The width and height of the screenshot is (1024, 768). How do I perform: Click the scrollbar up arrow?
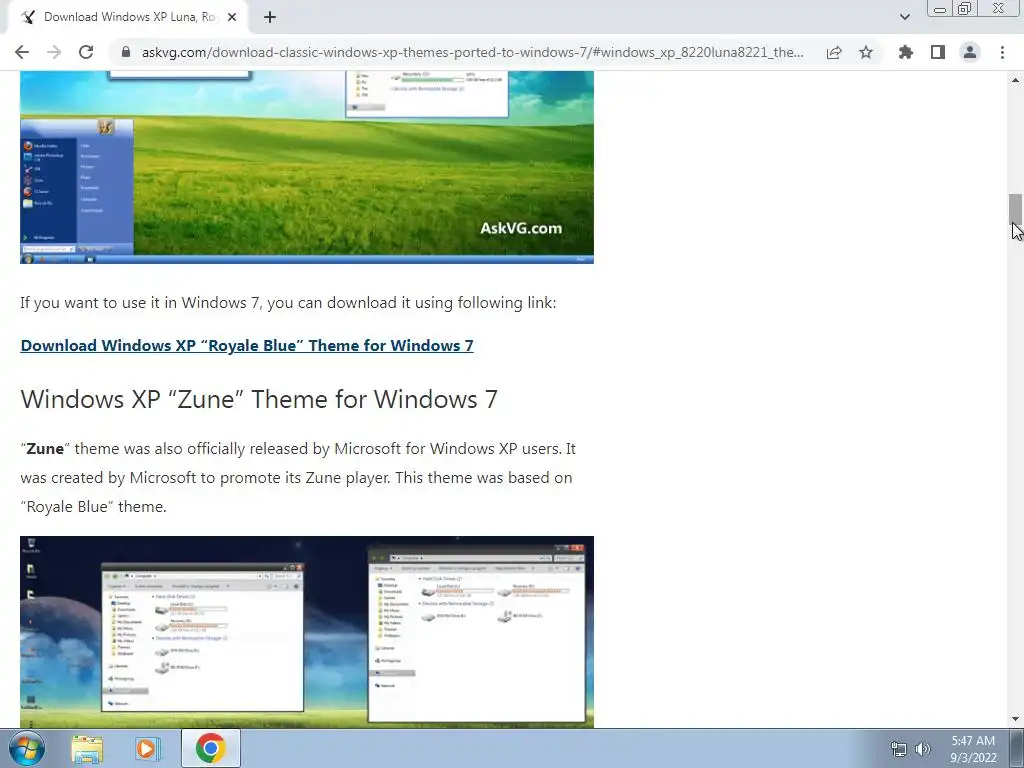1015,80
